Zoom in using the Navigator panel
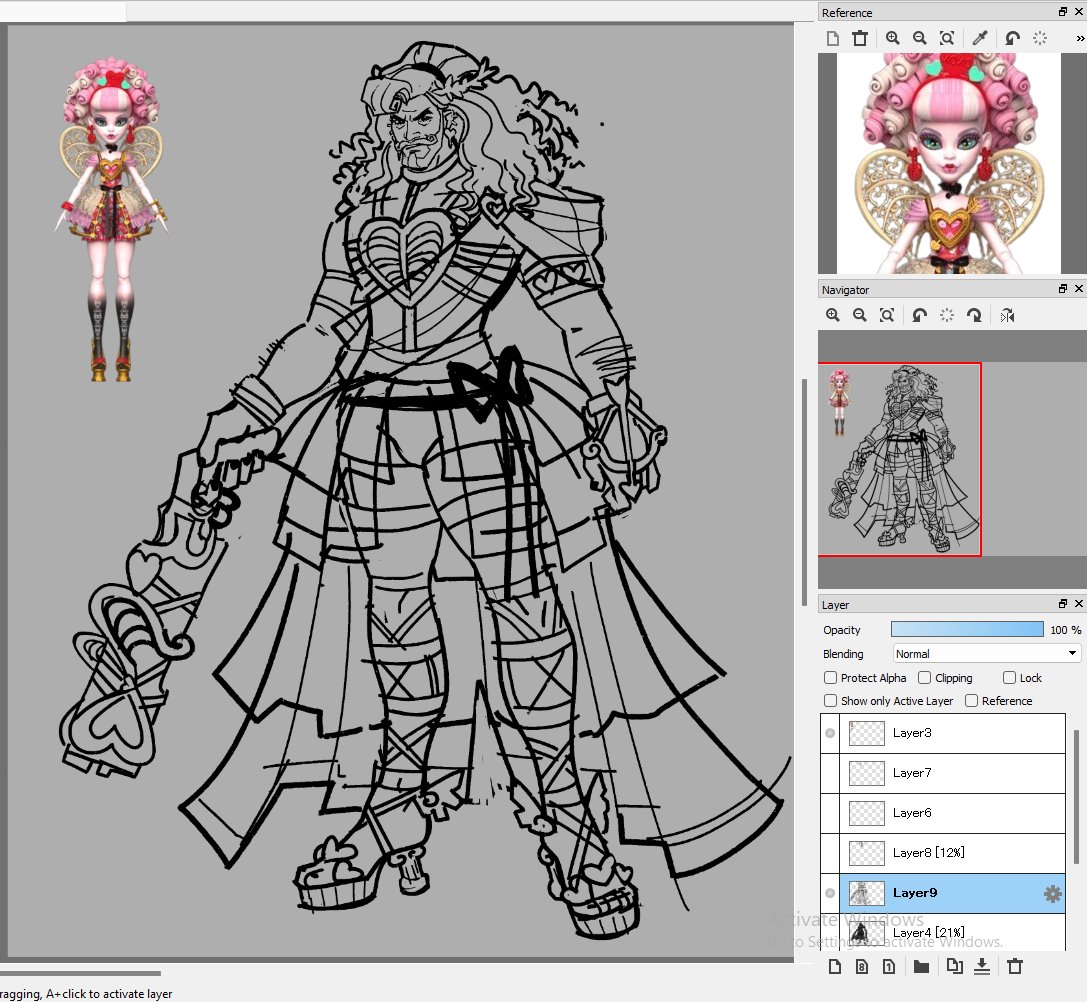This screenshot has height=1002, width=1087. (833, 316)
